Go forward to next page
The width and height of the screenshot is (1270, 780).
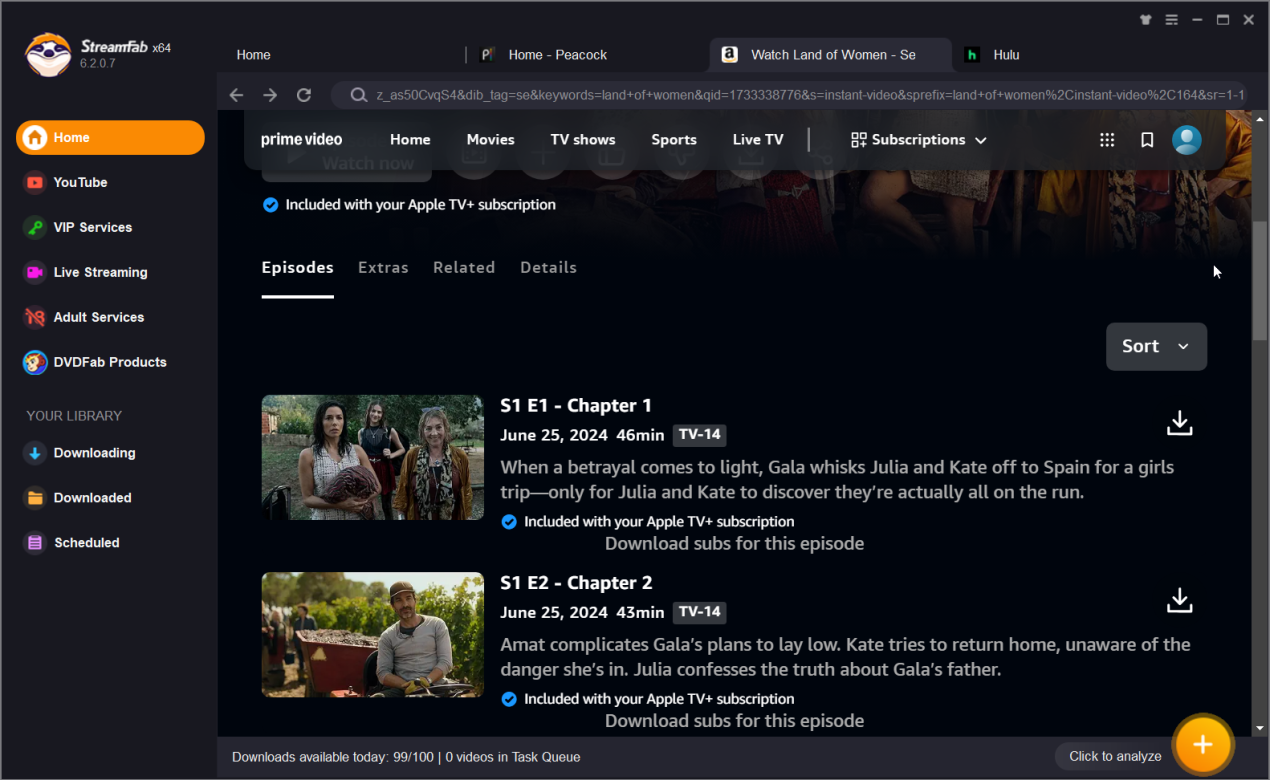click(x=270, y=95)
